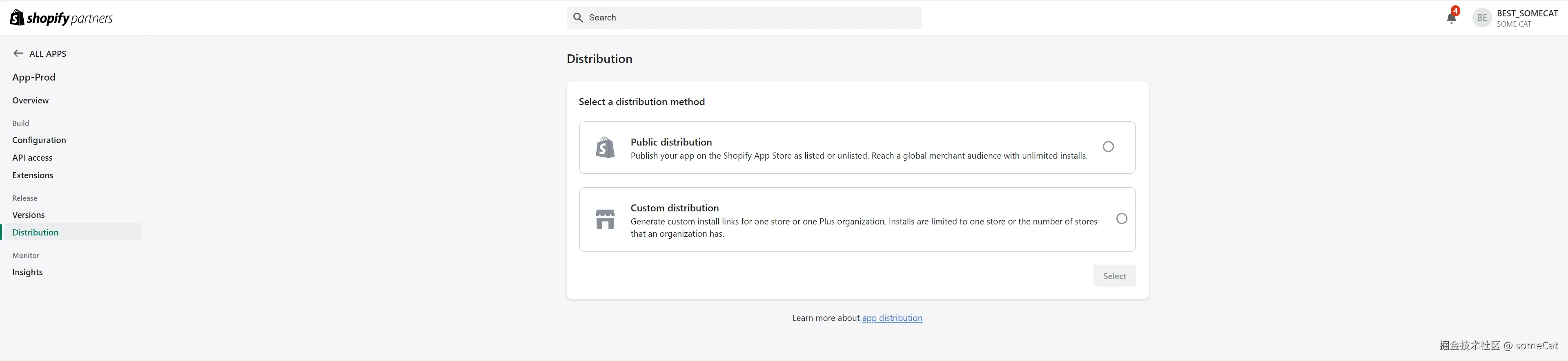Open the Versions page
The height and width of the screenshot is (361, 1568).
tap(29, 215)
